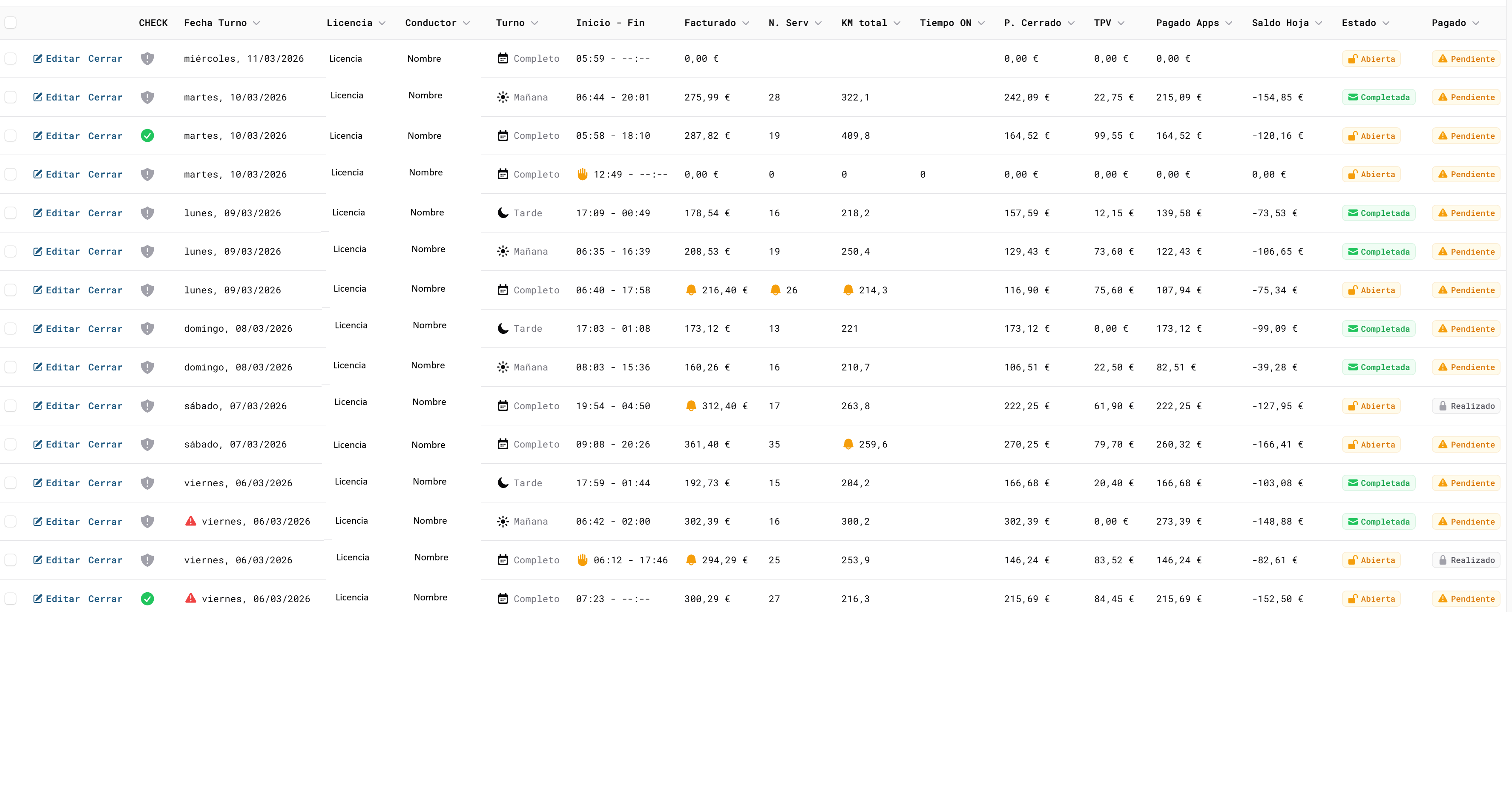Screen dimensions: 1512x812
Task: Open the Fecha Turno sort dropdown
Action: pyautogui.click(x=257, y=23)
